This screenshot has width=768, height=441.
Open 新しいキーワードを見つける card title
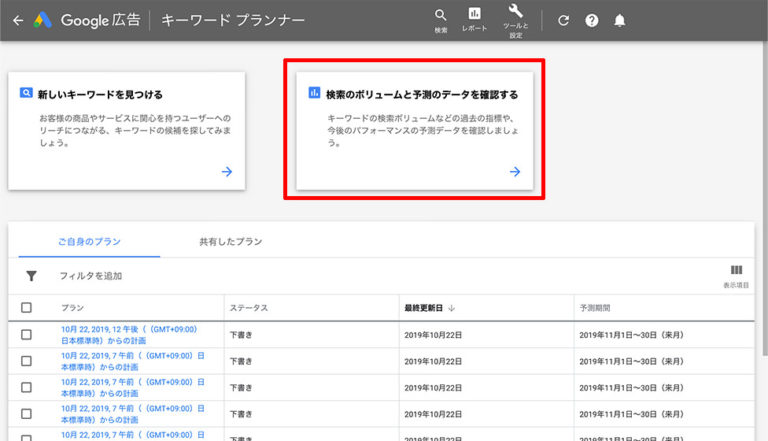[100, 95]
